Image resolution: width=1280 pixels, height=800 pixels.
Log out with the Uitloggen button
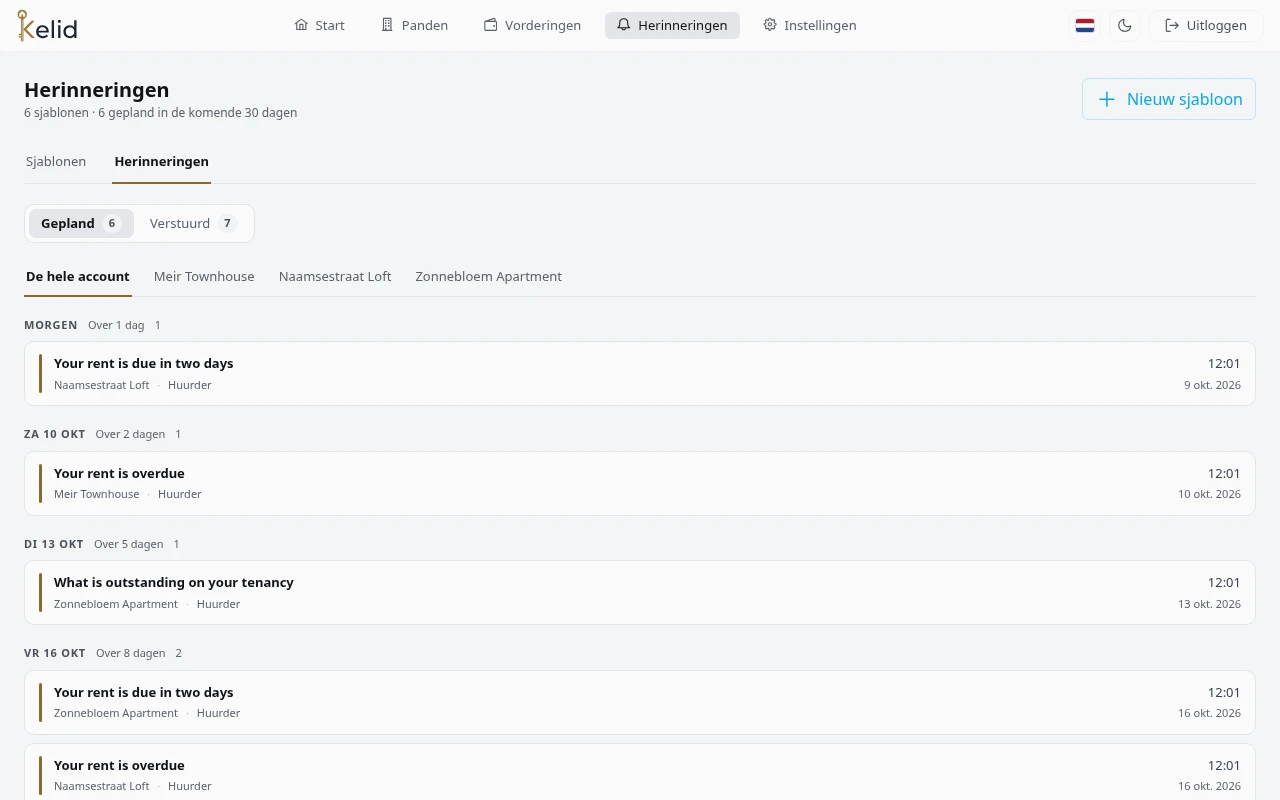1206,26
